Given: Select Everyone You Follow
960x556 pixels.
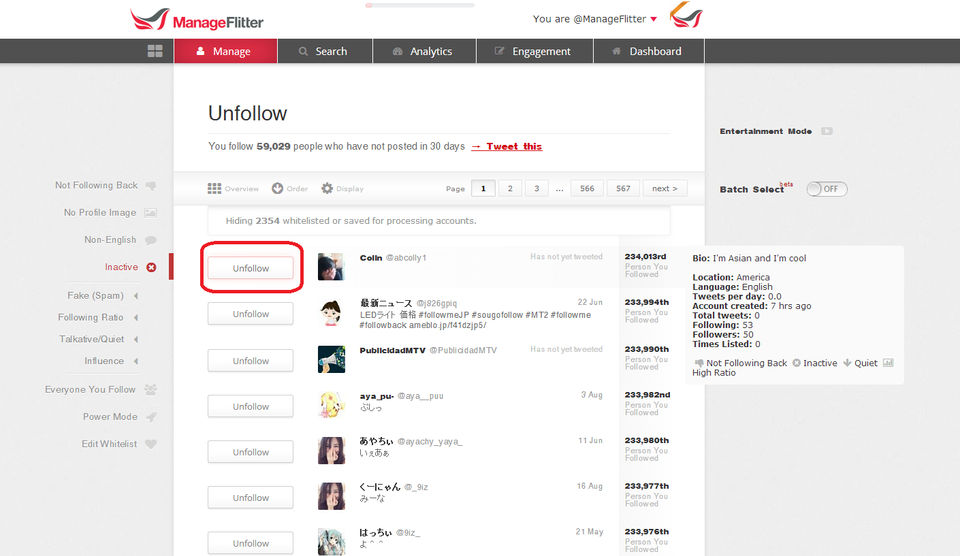Looking at the screenshot, I should pyautogui.click(x=90, y=389).
